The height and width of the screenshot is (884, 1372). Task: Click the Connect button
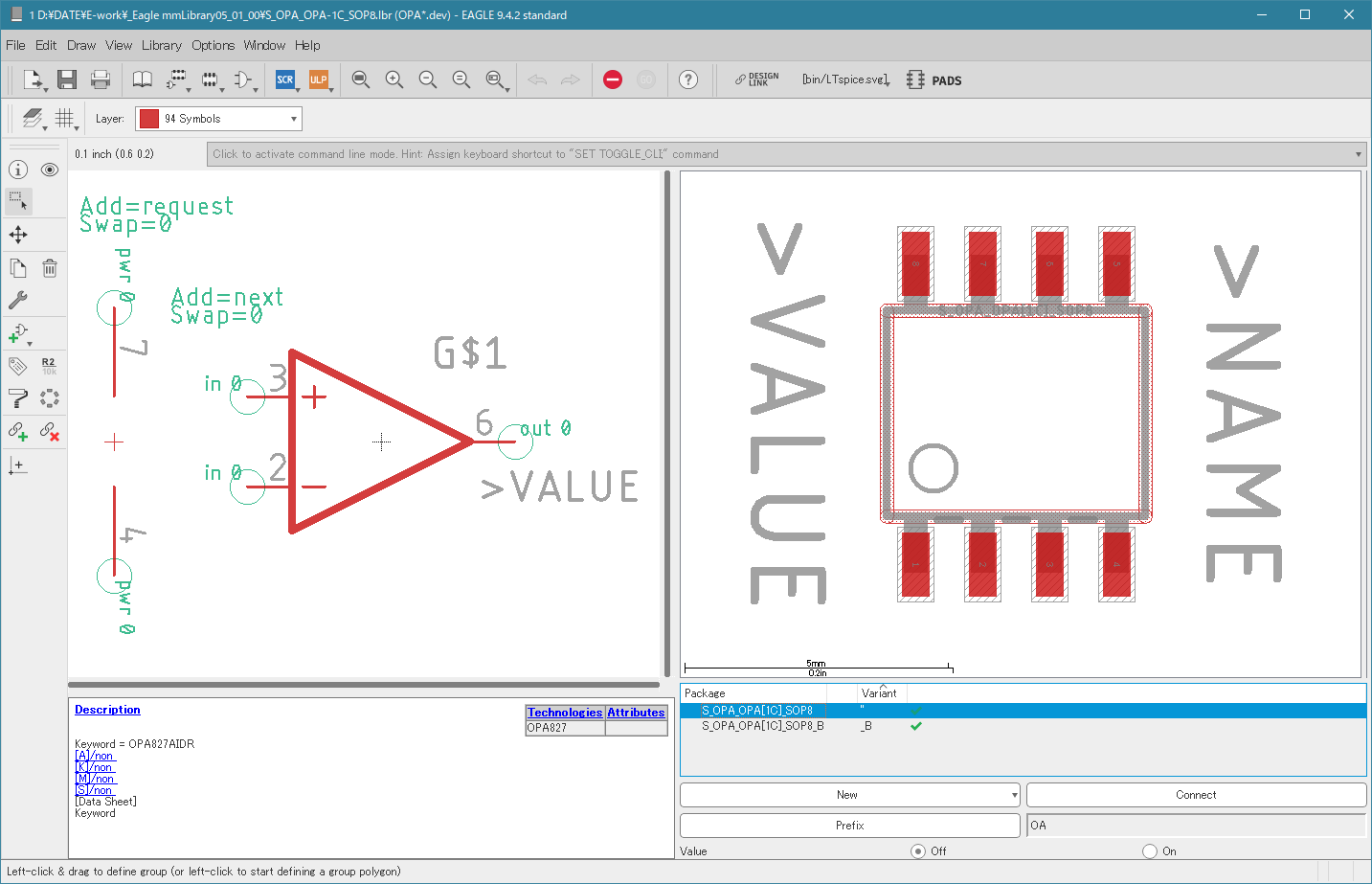[1196, 795]
